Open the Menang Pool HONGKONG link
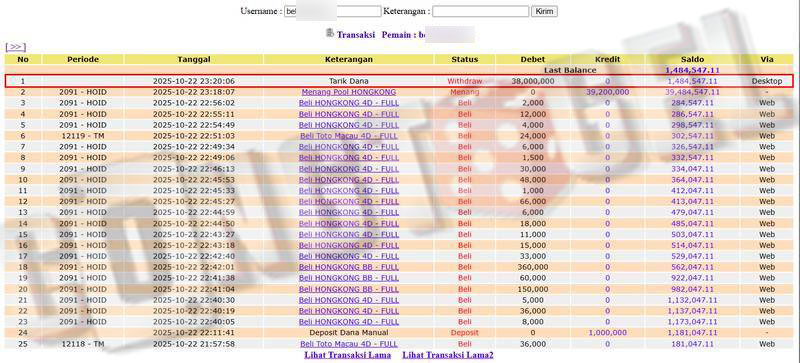Screen dimensions: 800x363 click(348, 92)
